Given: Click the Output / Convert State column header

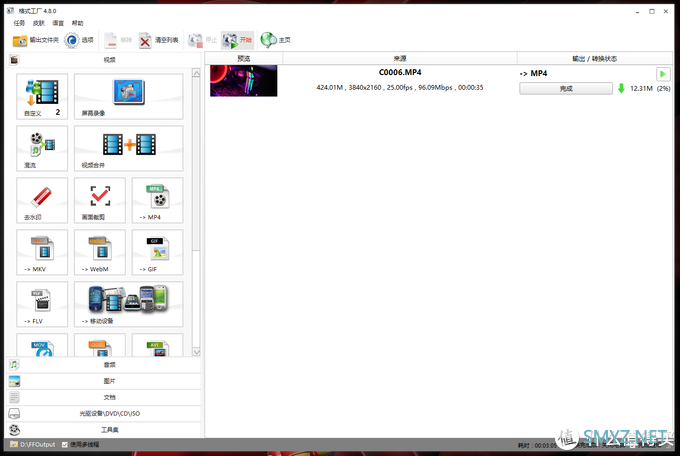Looking at the screenshot, I should click(x=595, y=59).
